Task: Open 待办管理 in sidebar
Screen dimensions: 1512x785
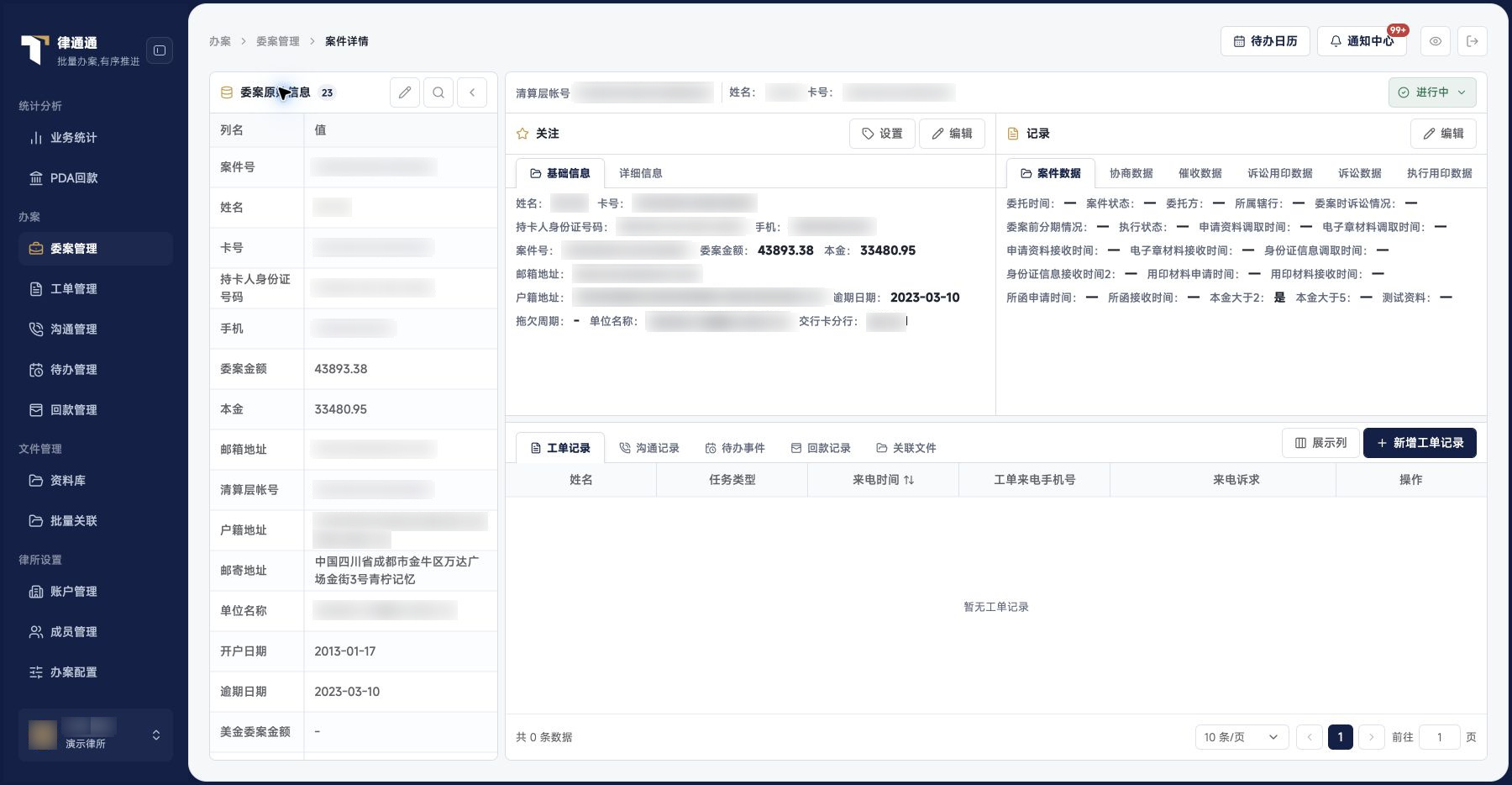Action: click(x=95, y=370)
